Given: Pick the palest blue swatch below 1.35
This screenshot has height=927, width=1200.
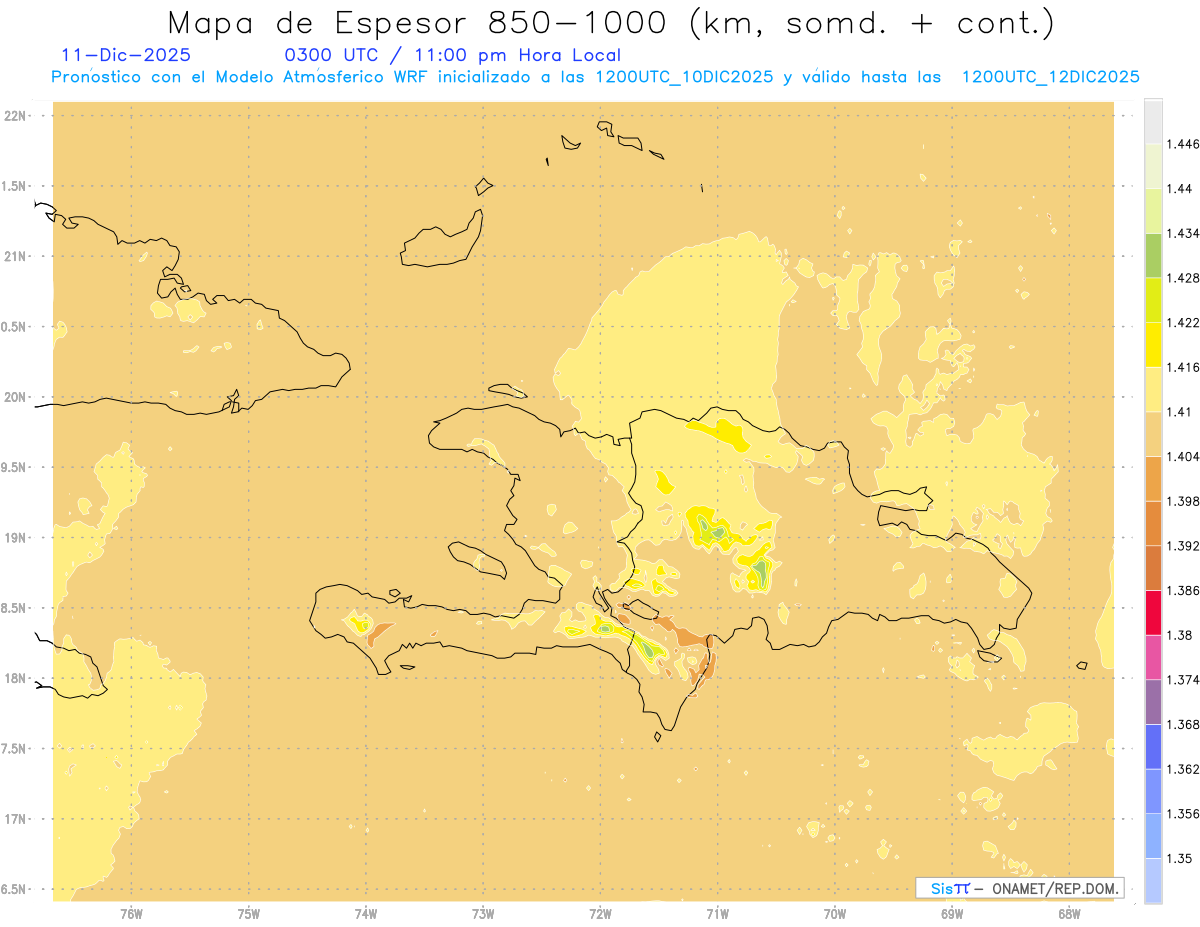Looking at the screenshot, I should pyautogui.click(x=1153, y=881).
